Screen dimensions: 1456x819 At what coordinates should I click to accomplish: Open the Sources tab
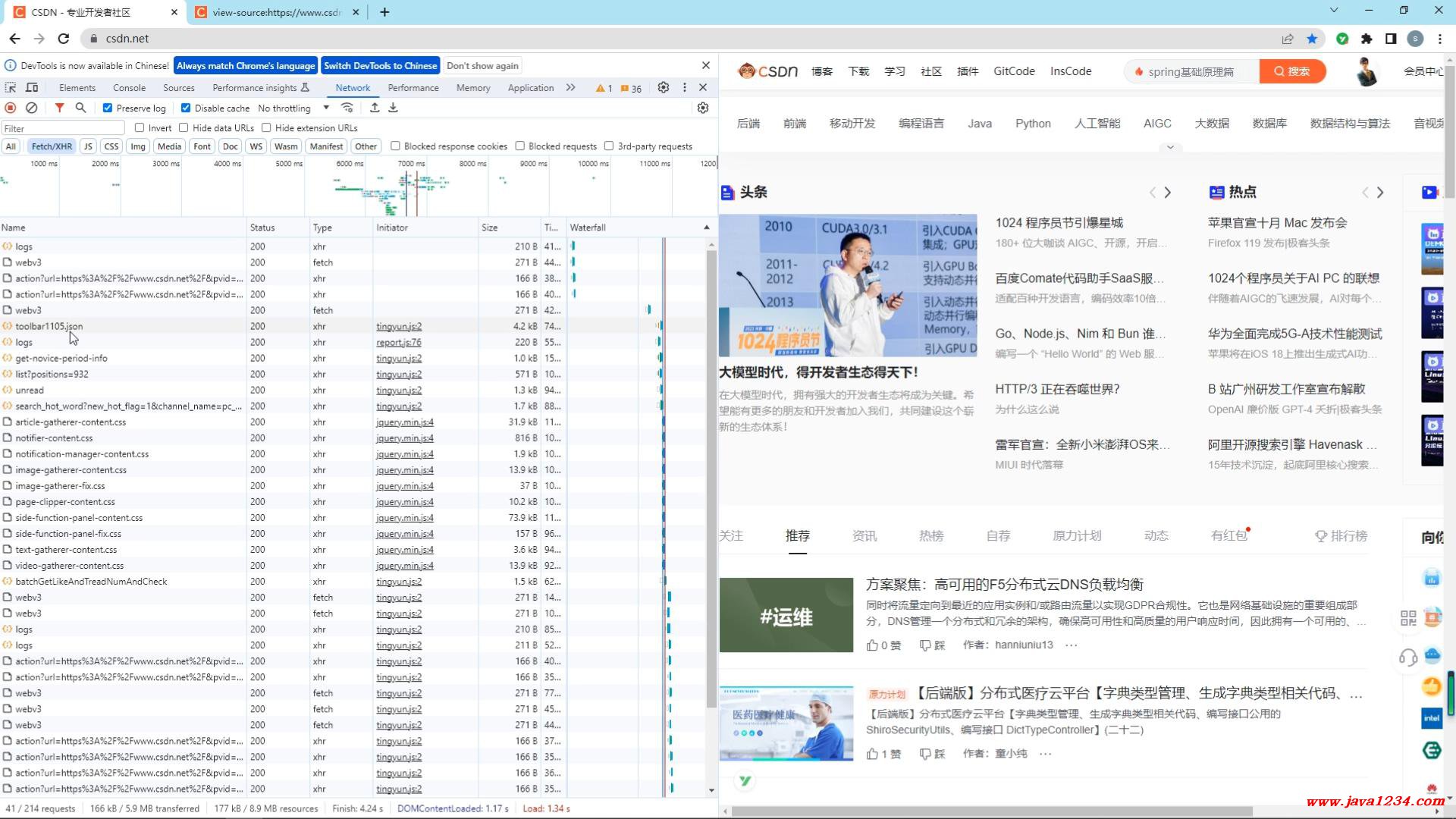coord(179,88)
